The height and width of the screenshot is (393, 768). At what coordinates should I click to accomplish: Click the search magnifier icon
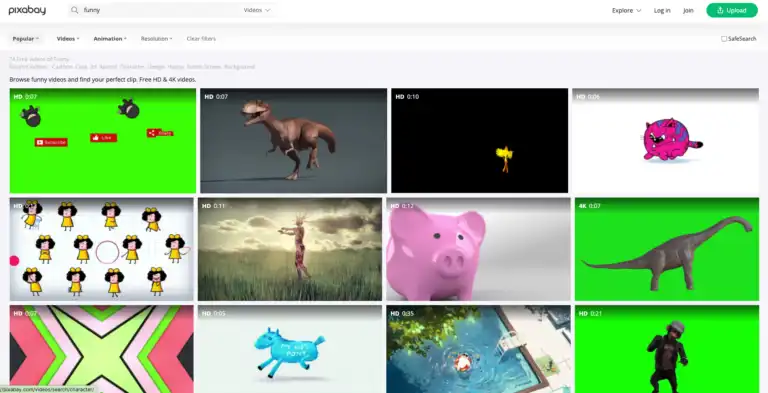point(74,10)
